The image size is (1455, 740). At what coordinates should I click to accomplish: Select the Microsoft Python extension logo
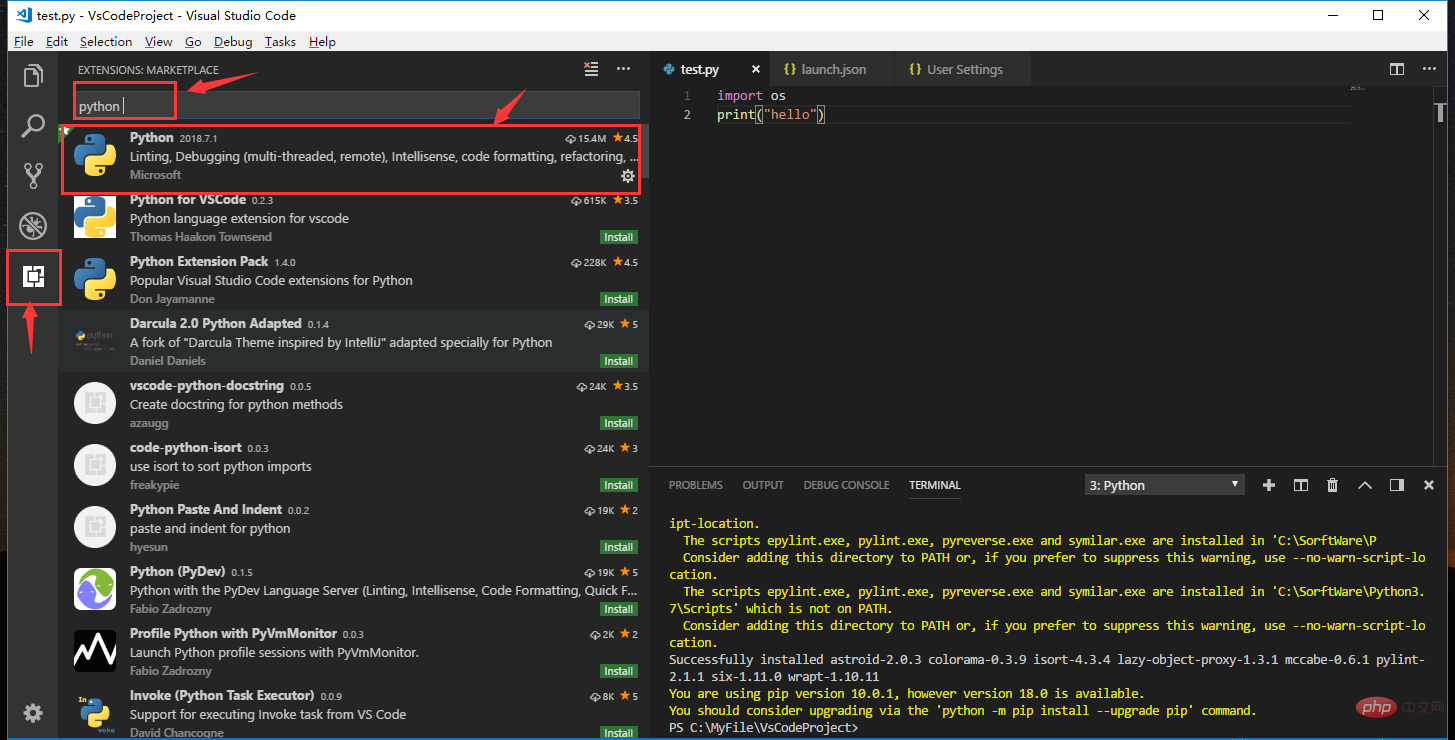point(95,156)
